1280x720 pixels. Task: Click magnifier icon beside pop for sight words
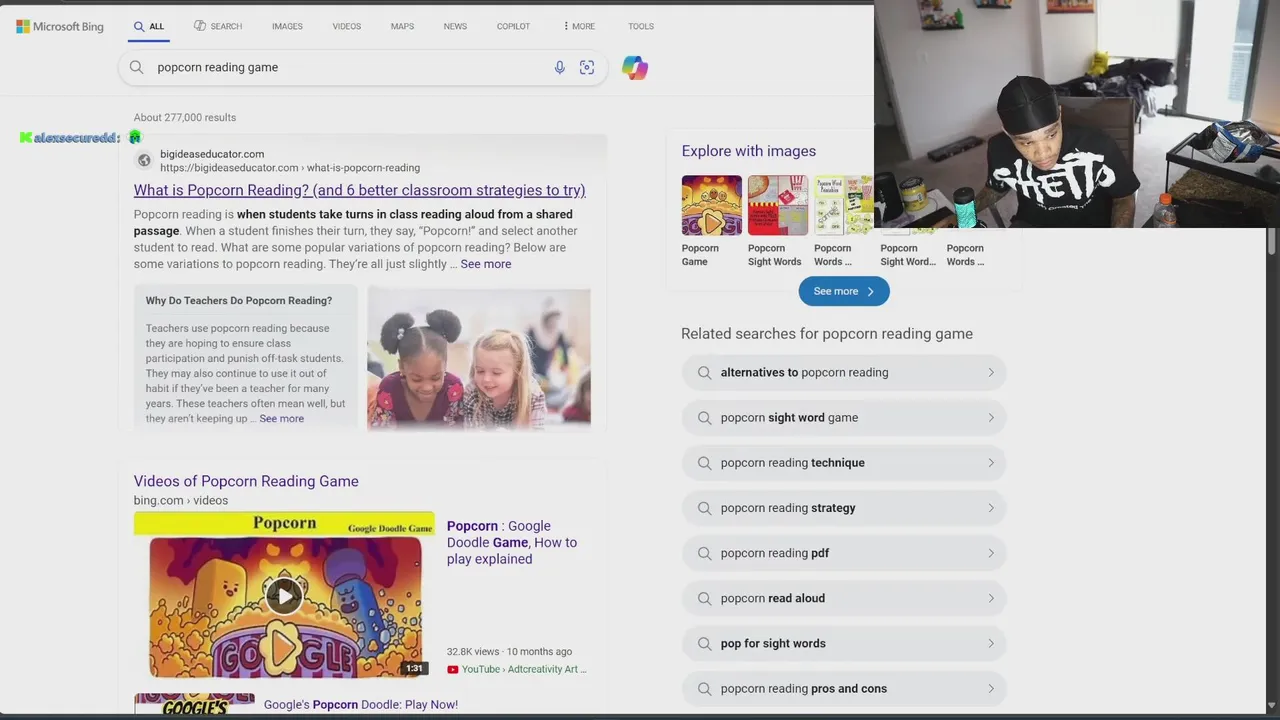click(704, 643)
